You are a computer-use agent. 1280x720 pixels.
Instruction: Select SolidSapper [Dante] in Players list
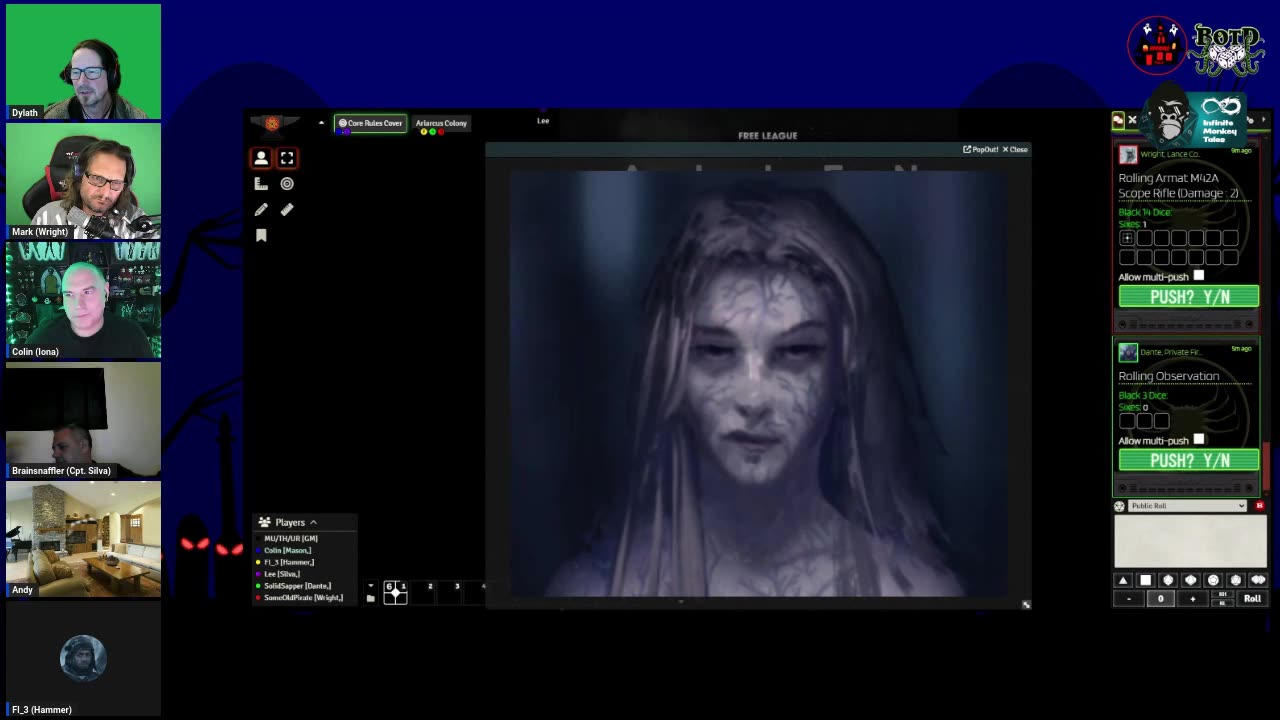(x=294, y=586)
